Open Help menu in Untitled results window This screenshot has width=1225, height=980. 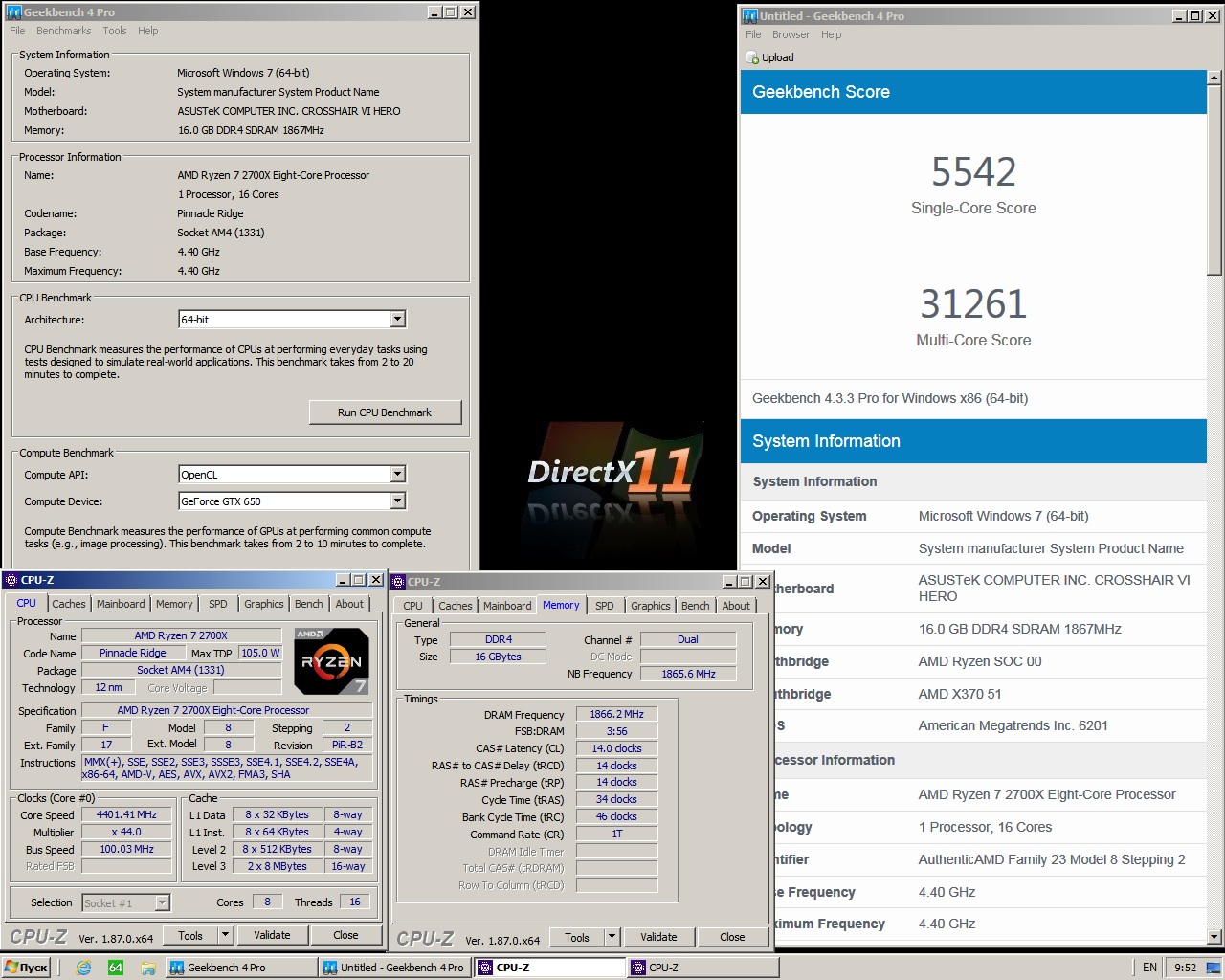click(x=831, y=34)
